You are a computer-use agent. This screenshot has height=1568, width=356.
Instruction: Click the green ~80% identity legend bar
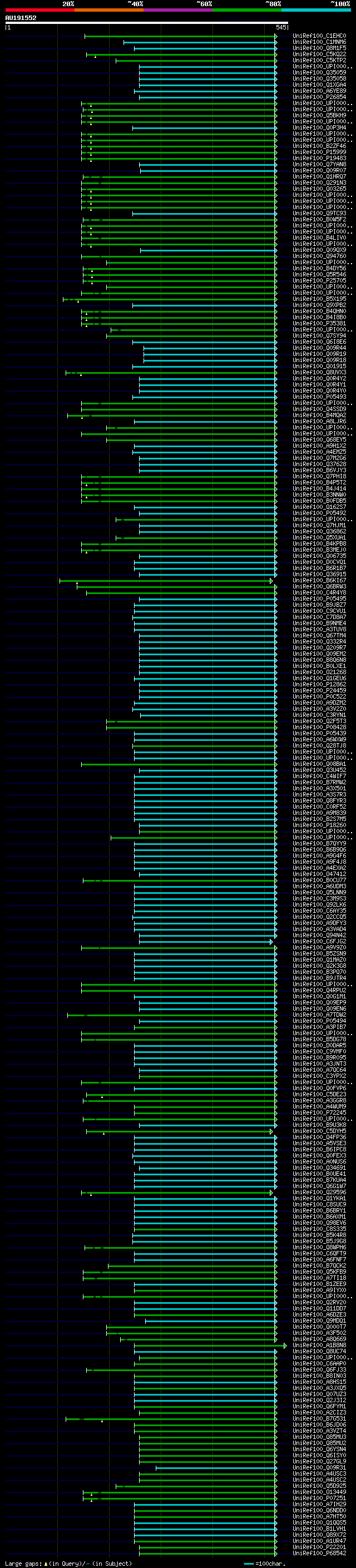click(x=247, y=10)
